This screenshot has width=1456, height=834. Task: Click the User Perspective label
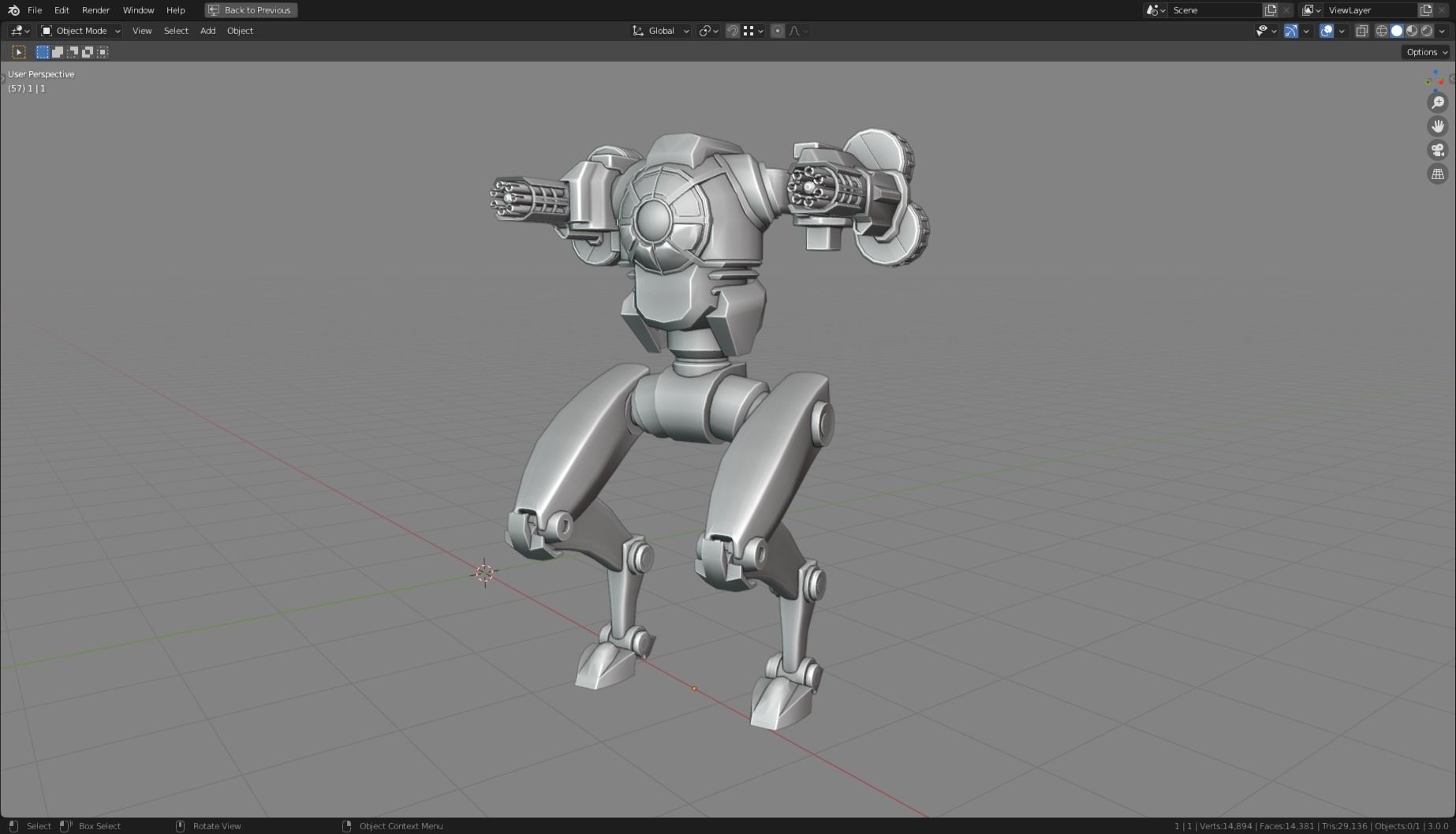point(41,74)
